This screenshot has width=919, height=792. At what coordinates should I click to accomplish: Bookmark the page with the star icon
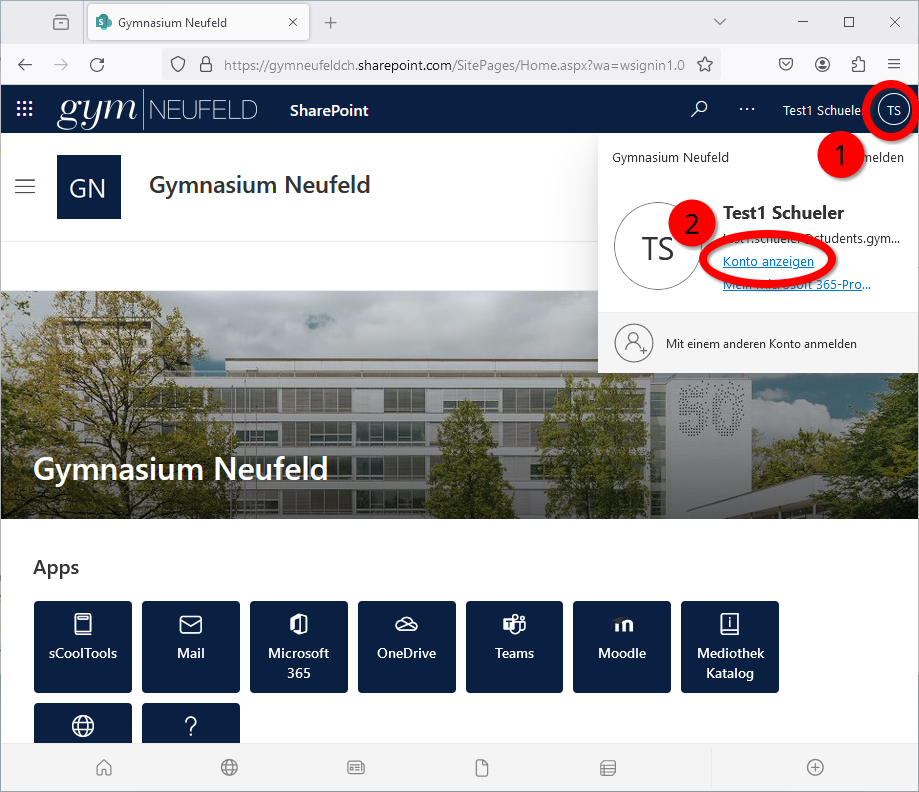point(705,64)
